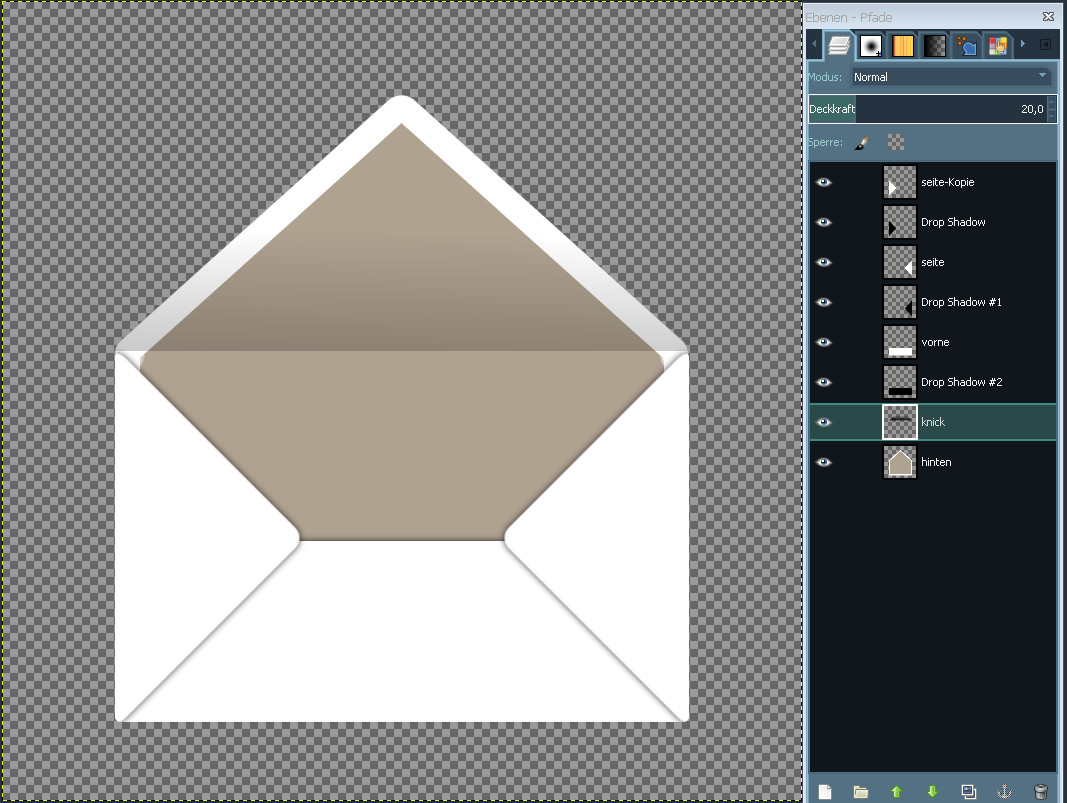Toggle the alpha channel lock checkerboard icon

tap(896, 143)
